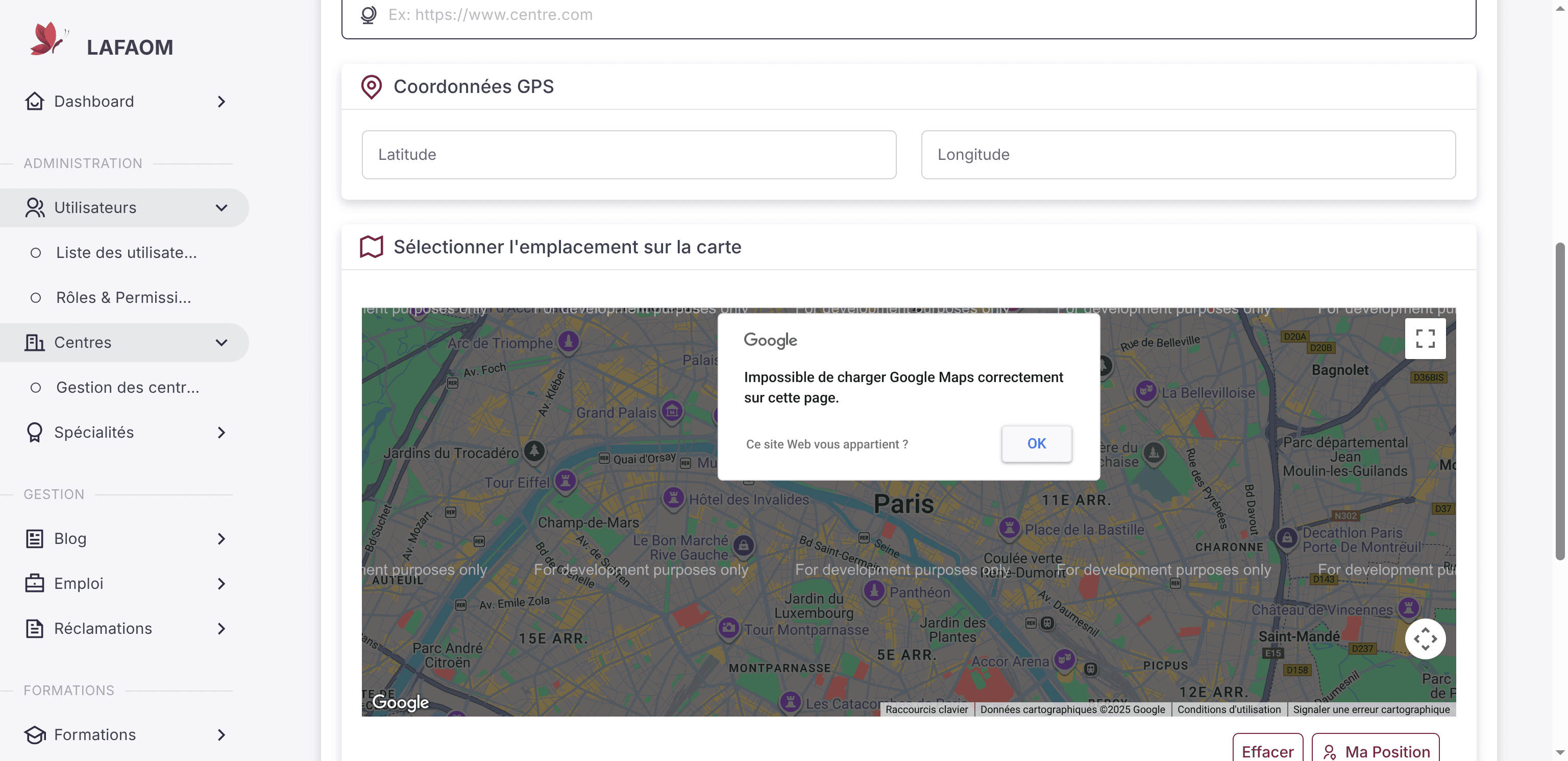Collapse the Utilisateurs menu section
Screen dimensions: 1568x761
[222, 208]
